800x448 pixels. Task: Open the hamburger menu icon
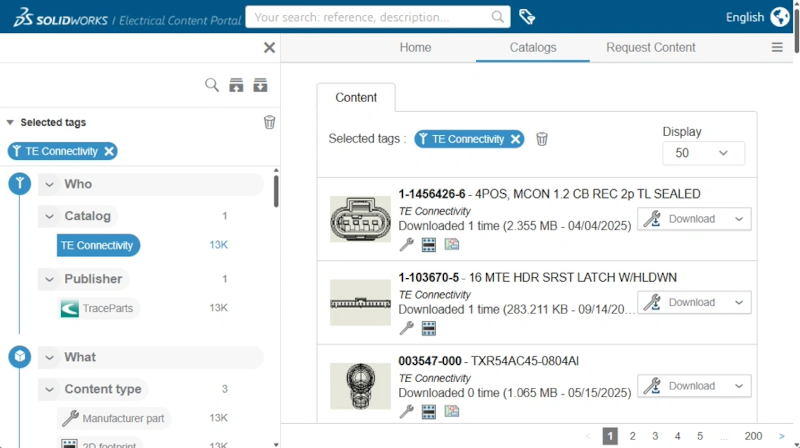click(777, 47)
